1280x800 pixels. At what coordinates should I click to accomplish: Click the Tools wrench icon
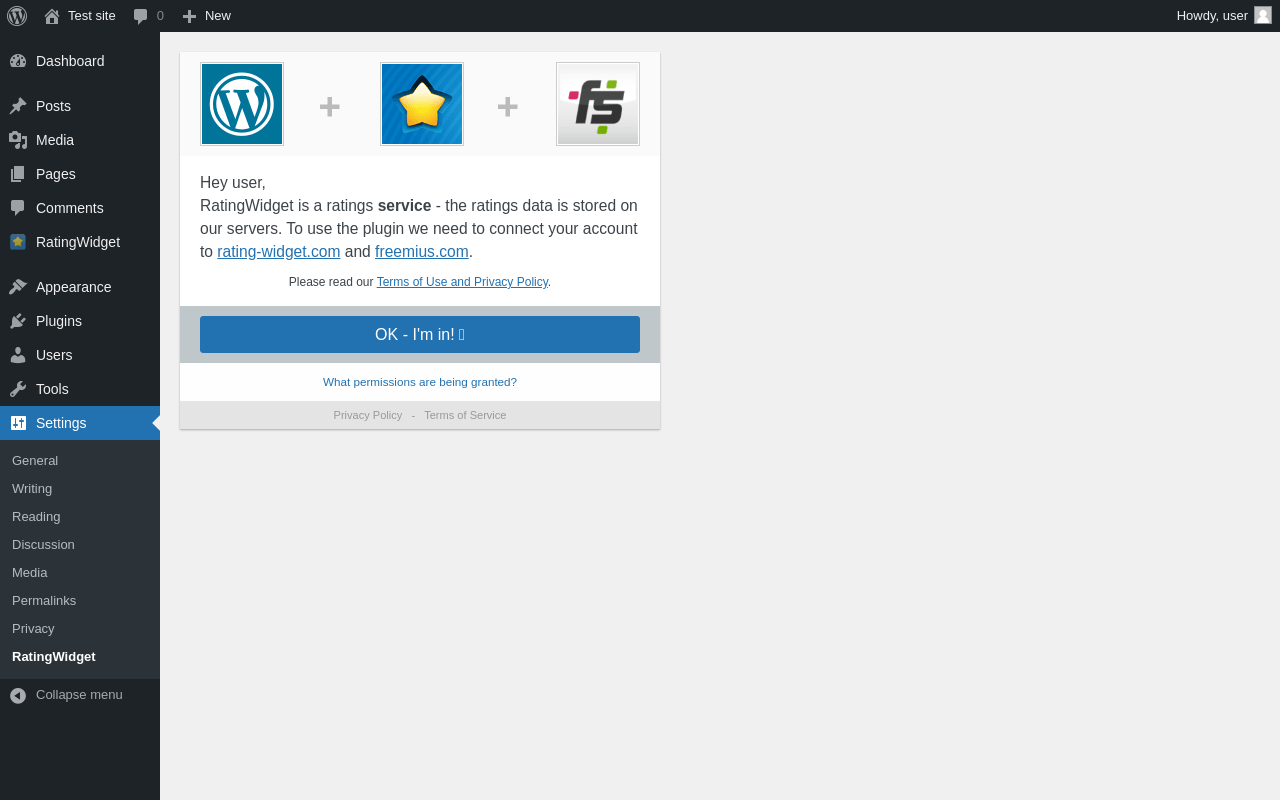coord(18,389)
